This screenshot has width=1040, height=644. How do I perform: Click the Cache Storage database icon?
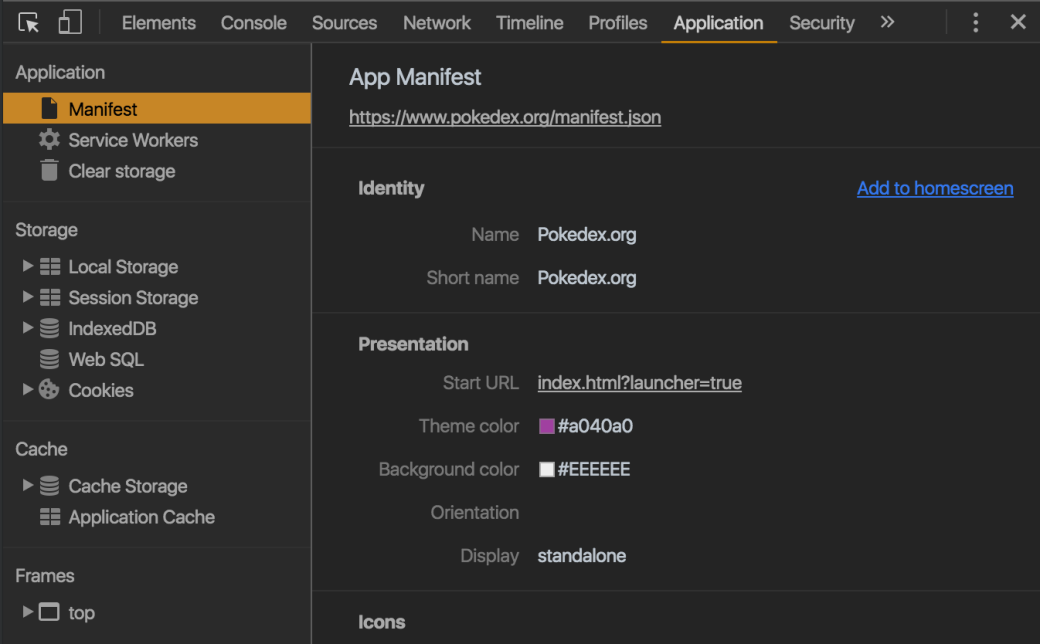click(49, 485)
